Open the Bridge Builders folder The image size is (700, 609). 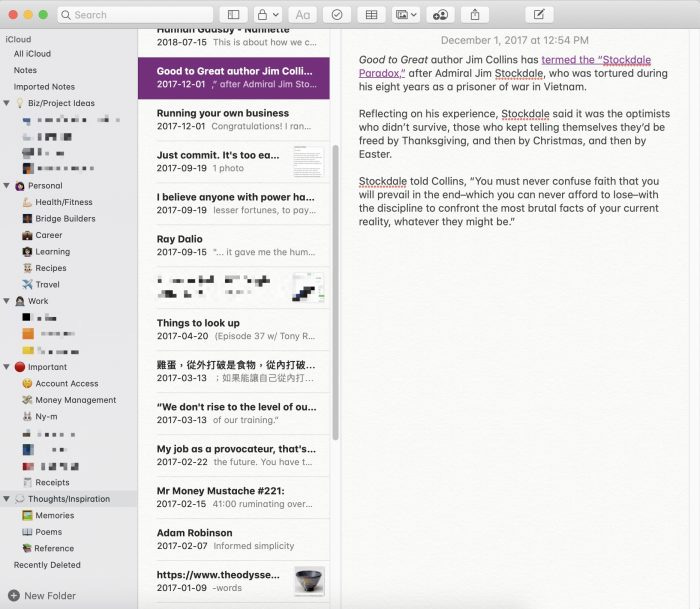click(65, 218)
